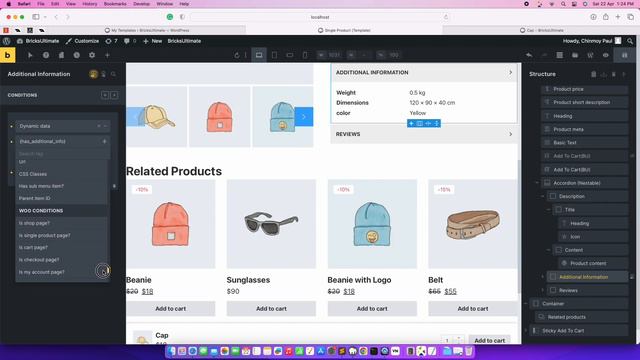Click the Customize link in admin bar

82,41
